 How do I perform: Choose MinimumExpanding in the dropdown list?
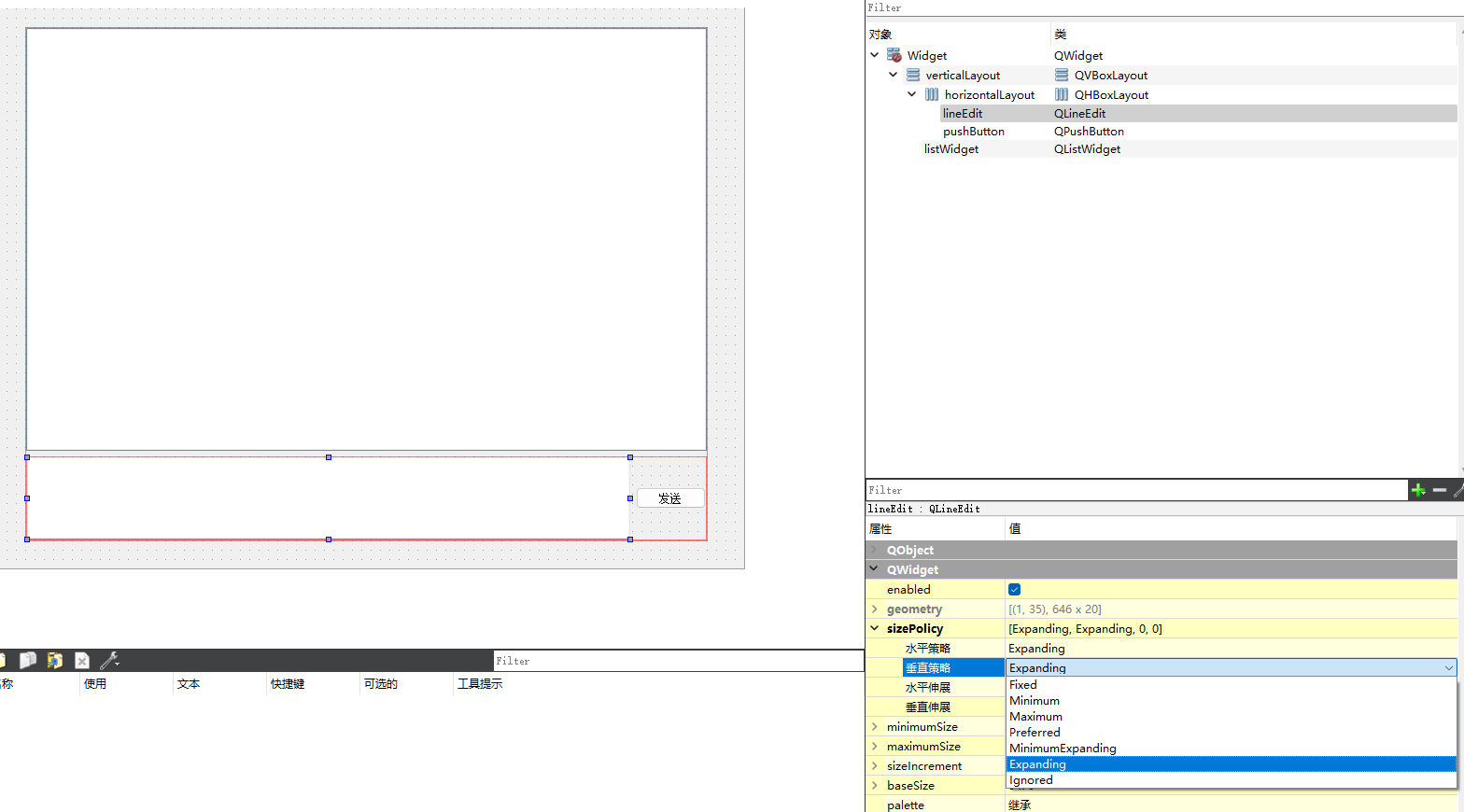(x=1063, y=748)
